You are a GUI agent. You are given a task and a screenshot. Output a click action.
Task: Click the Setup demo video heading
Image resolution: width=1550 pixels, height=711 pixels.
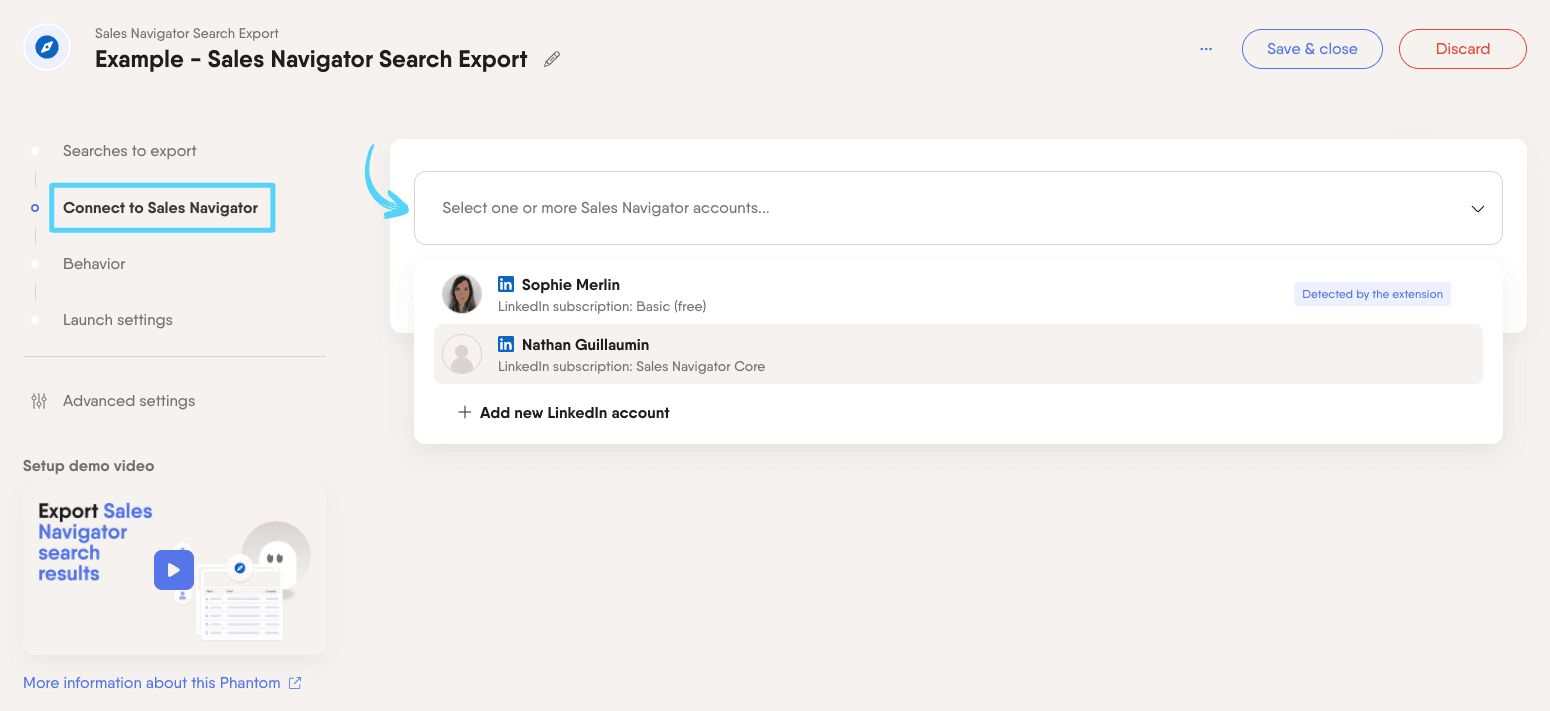(x=89, y=466)
